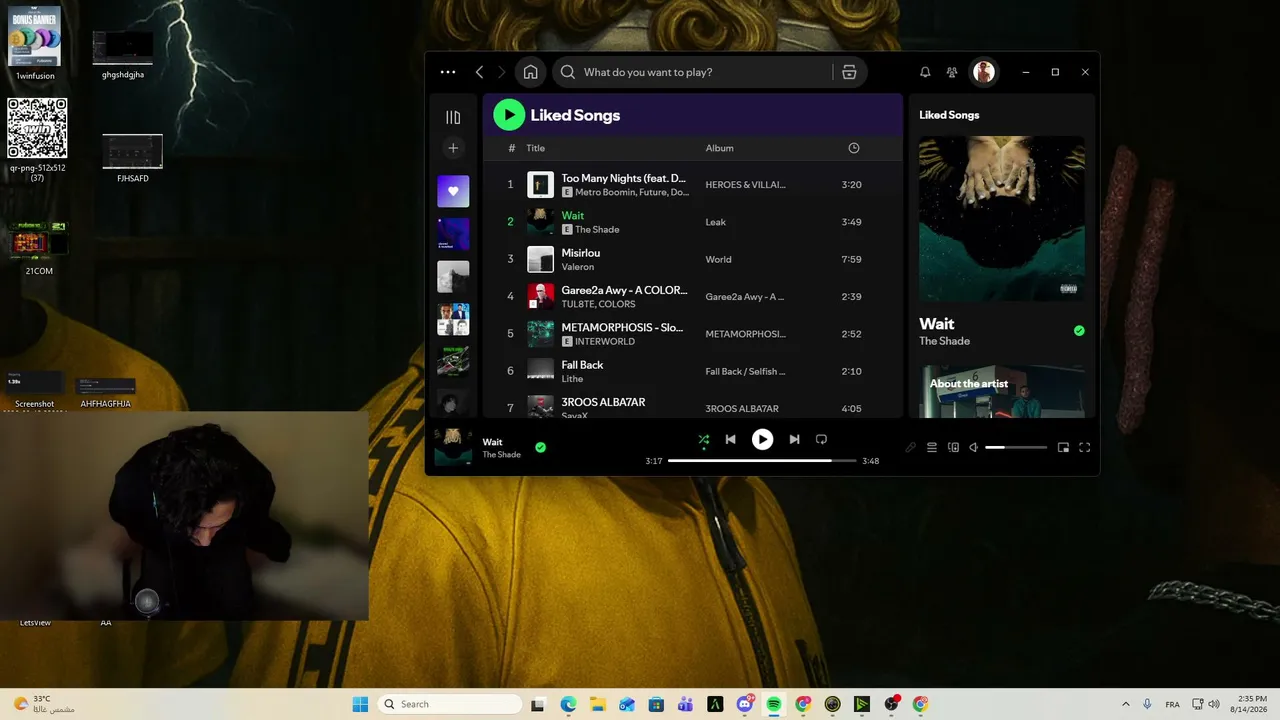Open the Spotify three-dots menu
Image resolution: width=1280 pixels, height=720 pixels.
[448, 72]
